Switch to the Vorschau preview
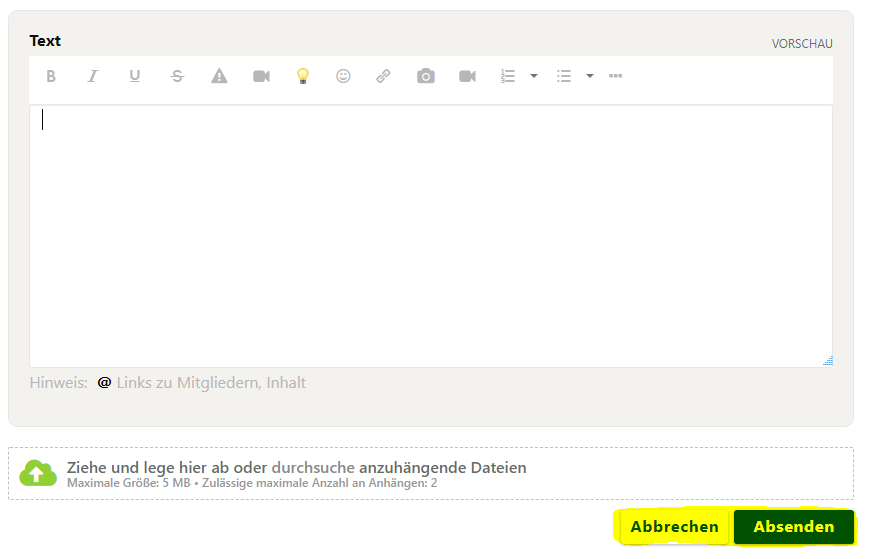Image resolution: width=869 pixels, height=559 pixels. (801, 44)
